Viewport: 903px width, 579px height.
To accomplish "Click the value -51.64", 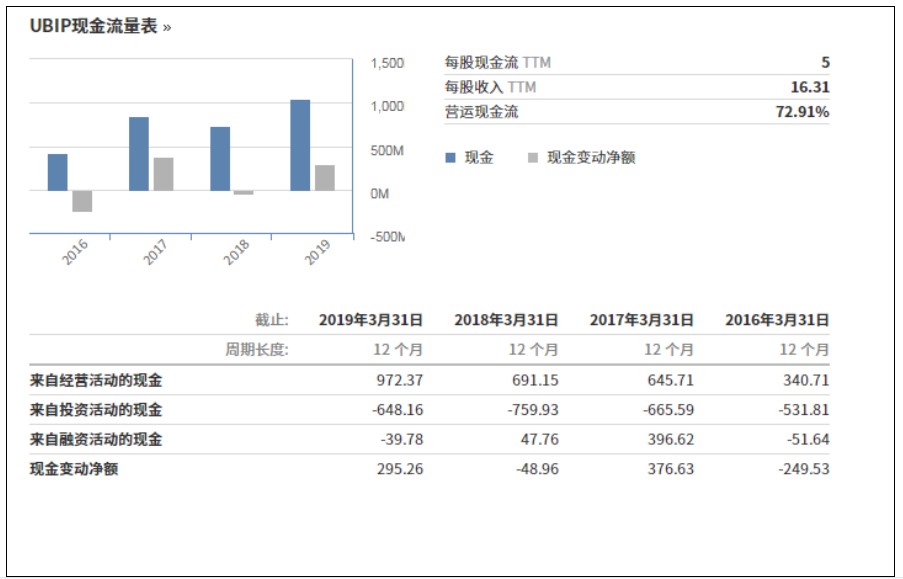I will [x=808, y=440].
